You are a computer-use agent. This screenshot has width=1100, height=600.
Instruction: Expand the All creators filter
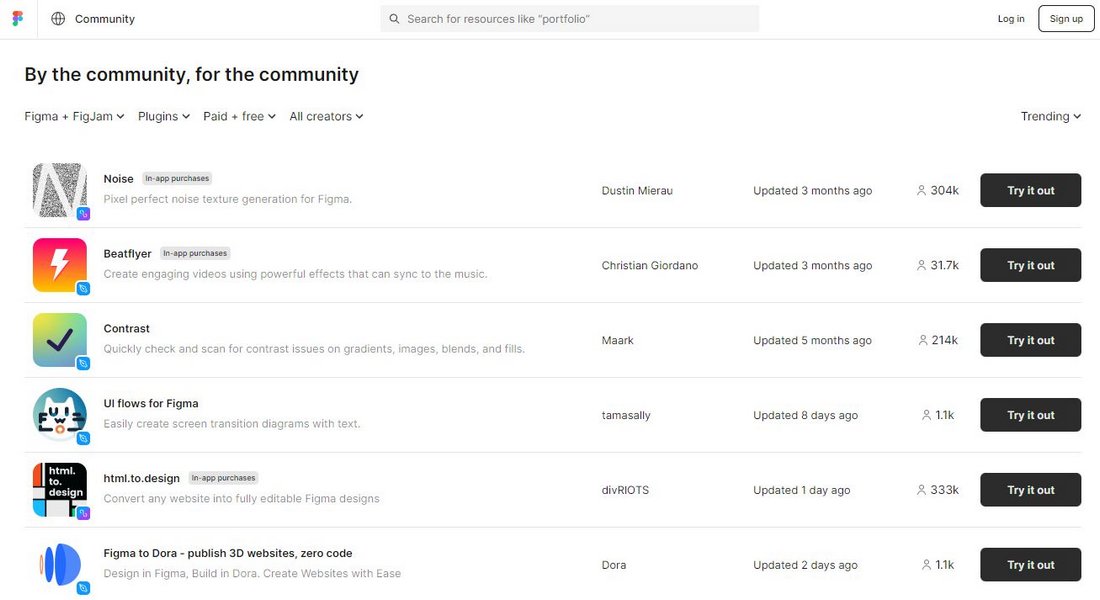[x=326, y=116]
